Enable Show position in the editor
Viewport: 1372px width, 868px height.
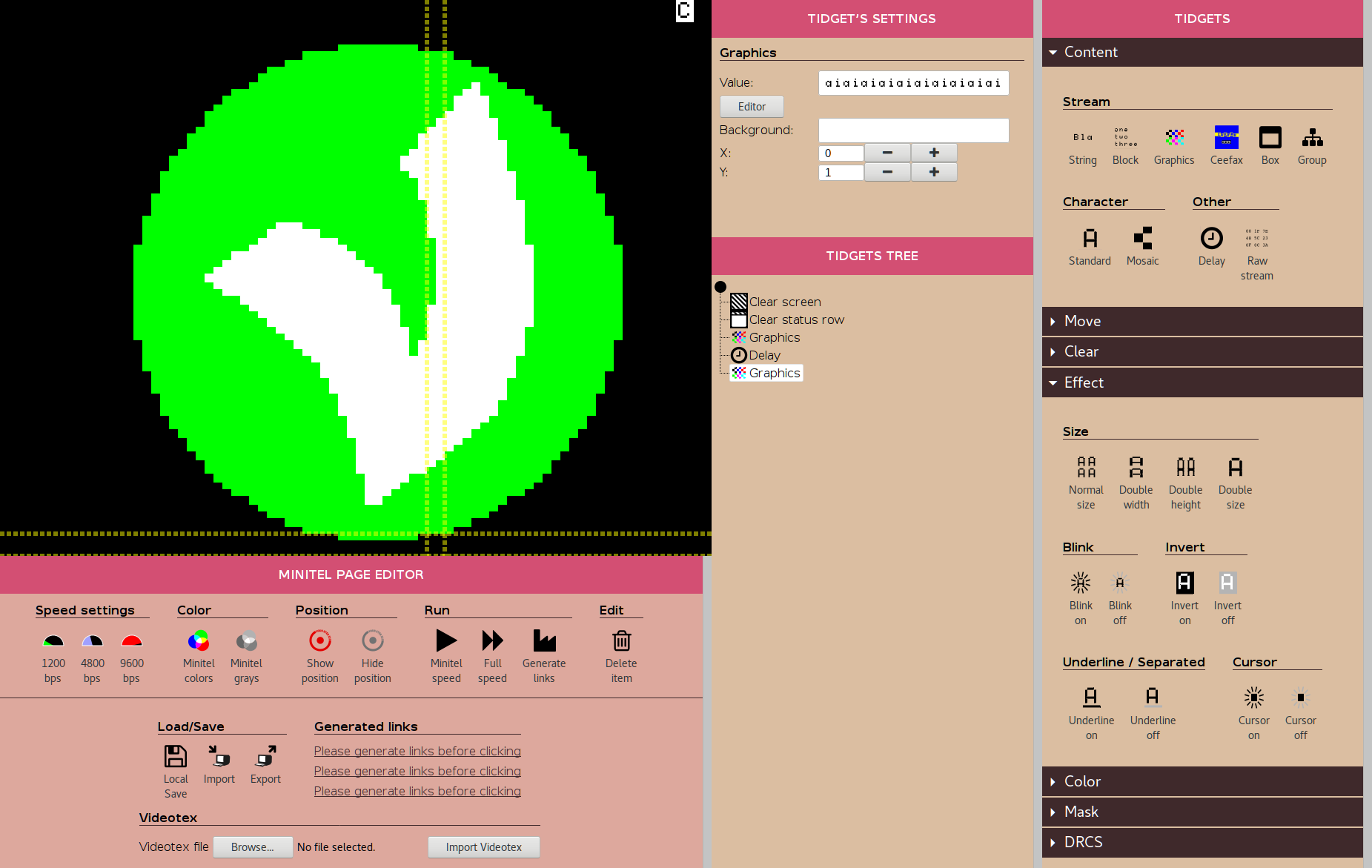click(x=319, y=652)
